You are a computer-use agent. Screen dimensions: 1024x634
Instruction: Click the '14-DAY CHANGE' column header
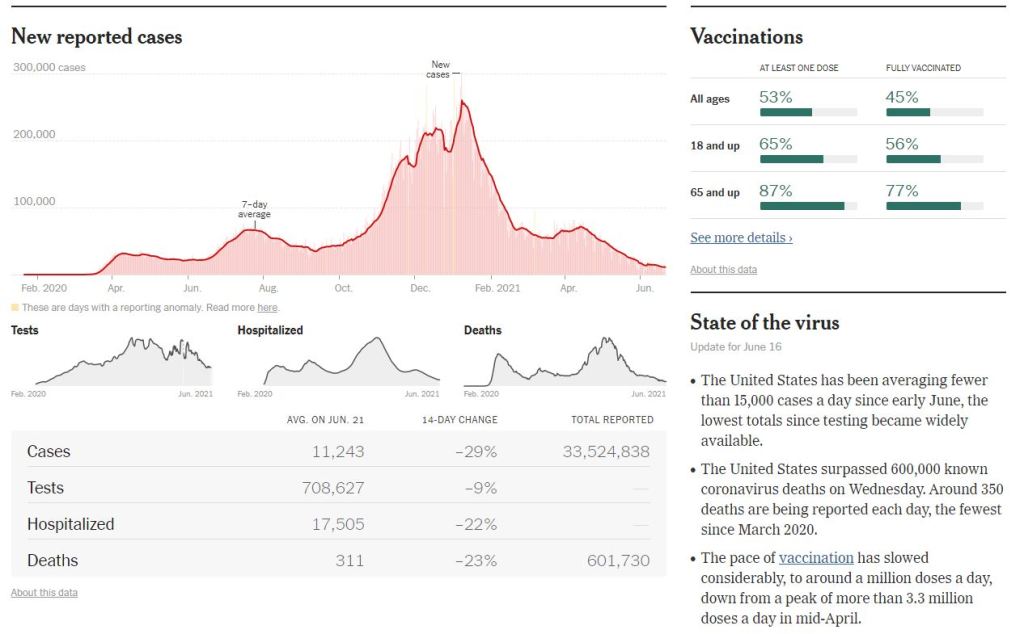[x=462, y=420]
